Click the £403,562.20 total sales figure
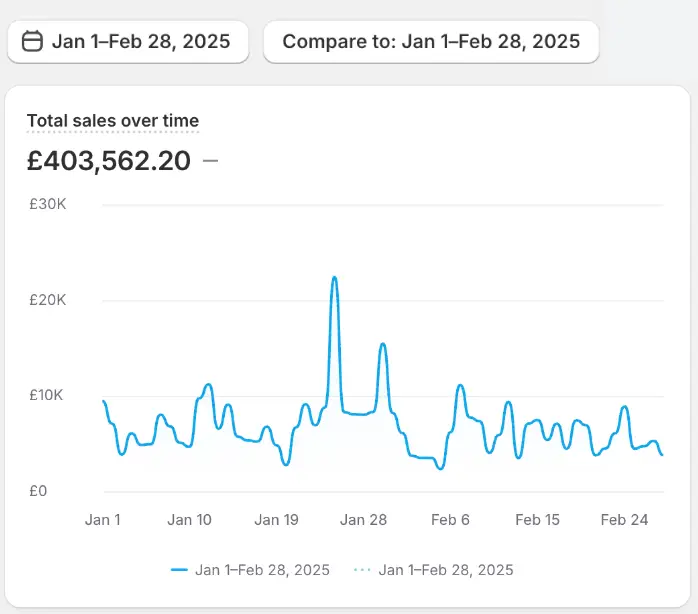The image size is (698, 614). (x=108, y=160)
